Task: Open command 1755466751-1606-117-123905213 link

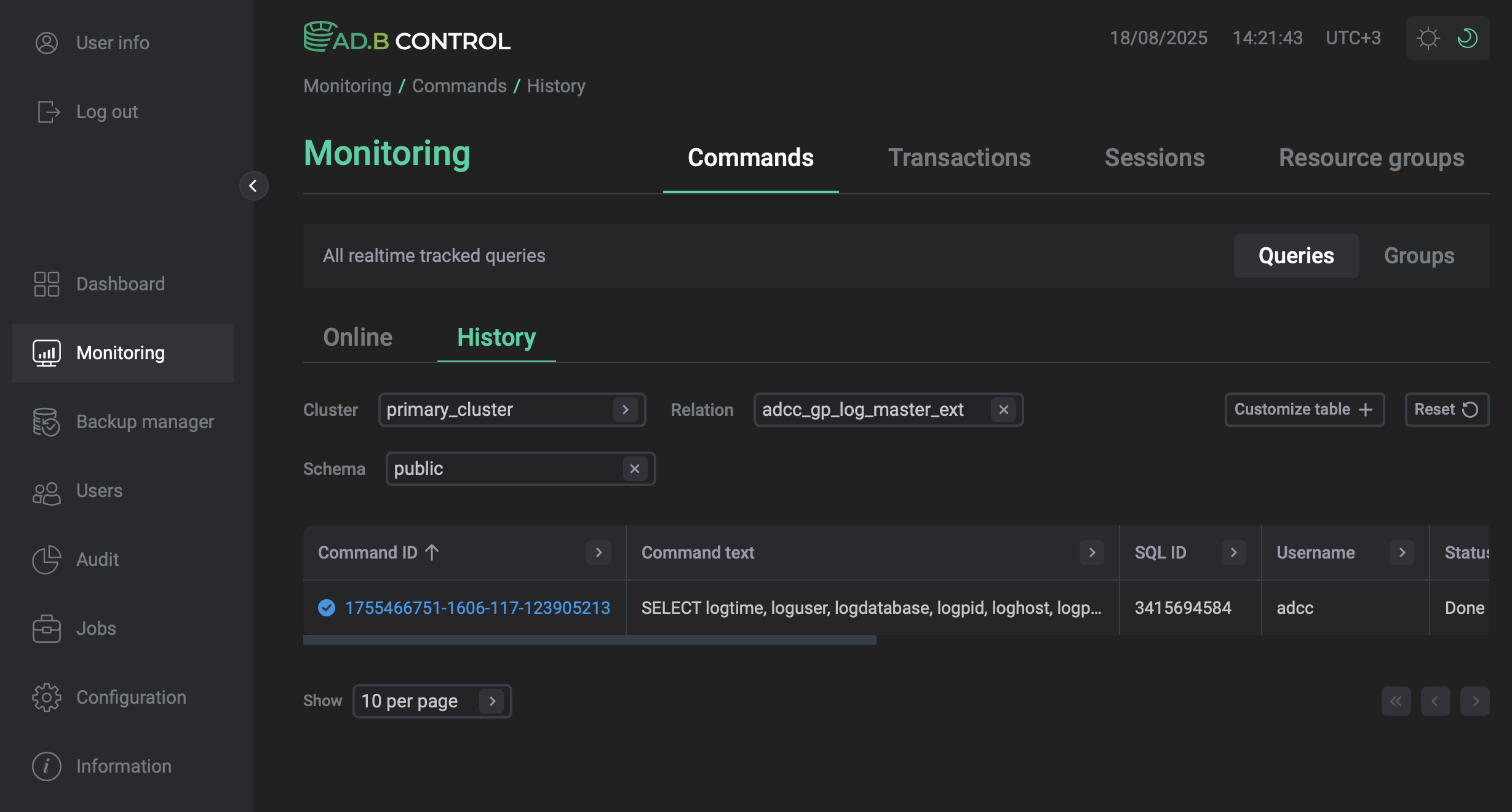Action: (477, 608)
